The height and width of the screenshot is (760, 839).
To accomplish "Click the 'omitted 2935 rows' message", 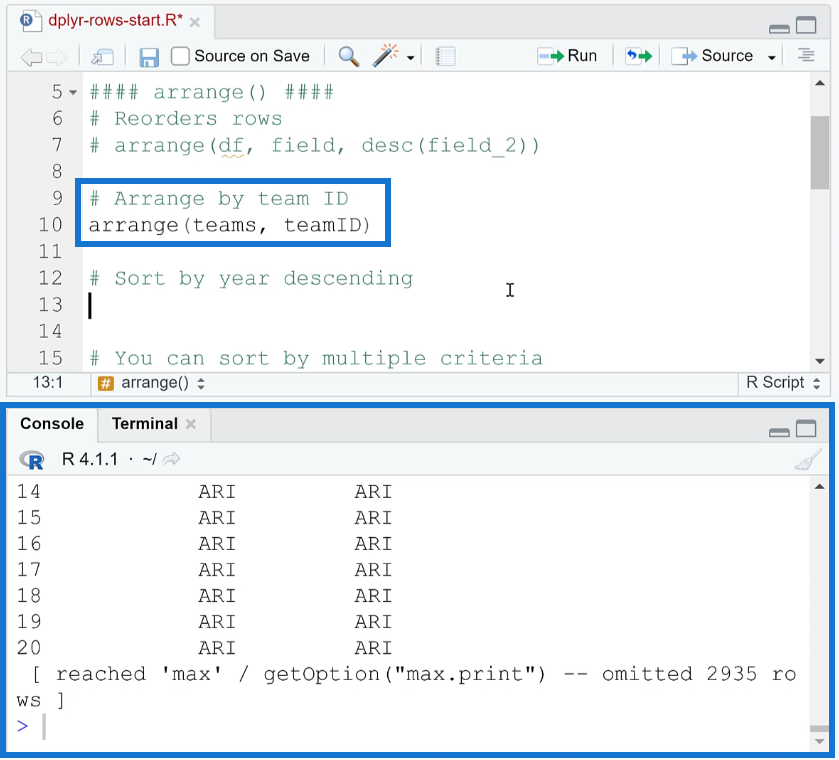I will (406, 687).
